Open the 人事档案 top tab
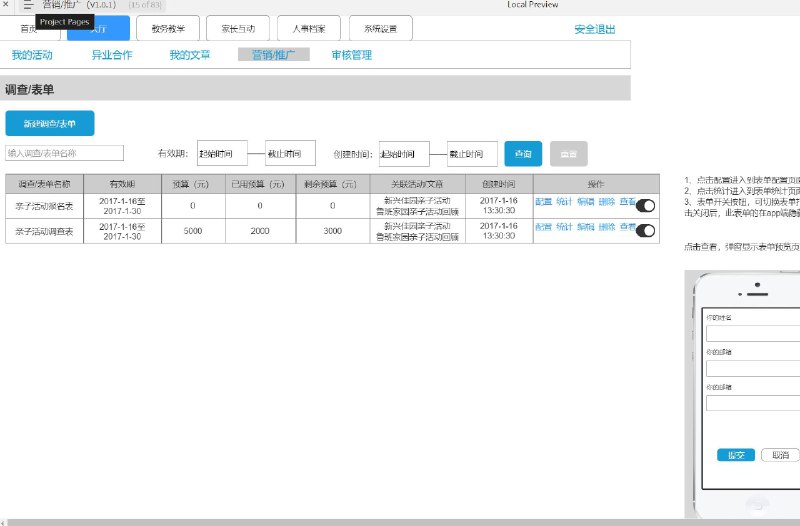Viewport: 800px width, 526px height. 309,29
